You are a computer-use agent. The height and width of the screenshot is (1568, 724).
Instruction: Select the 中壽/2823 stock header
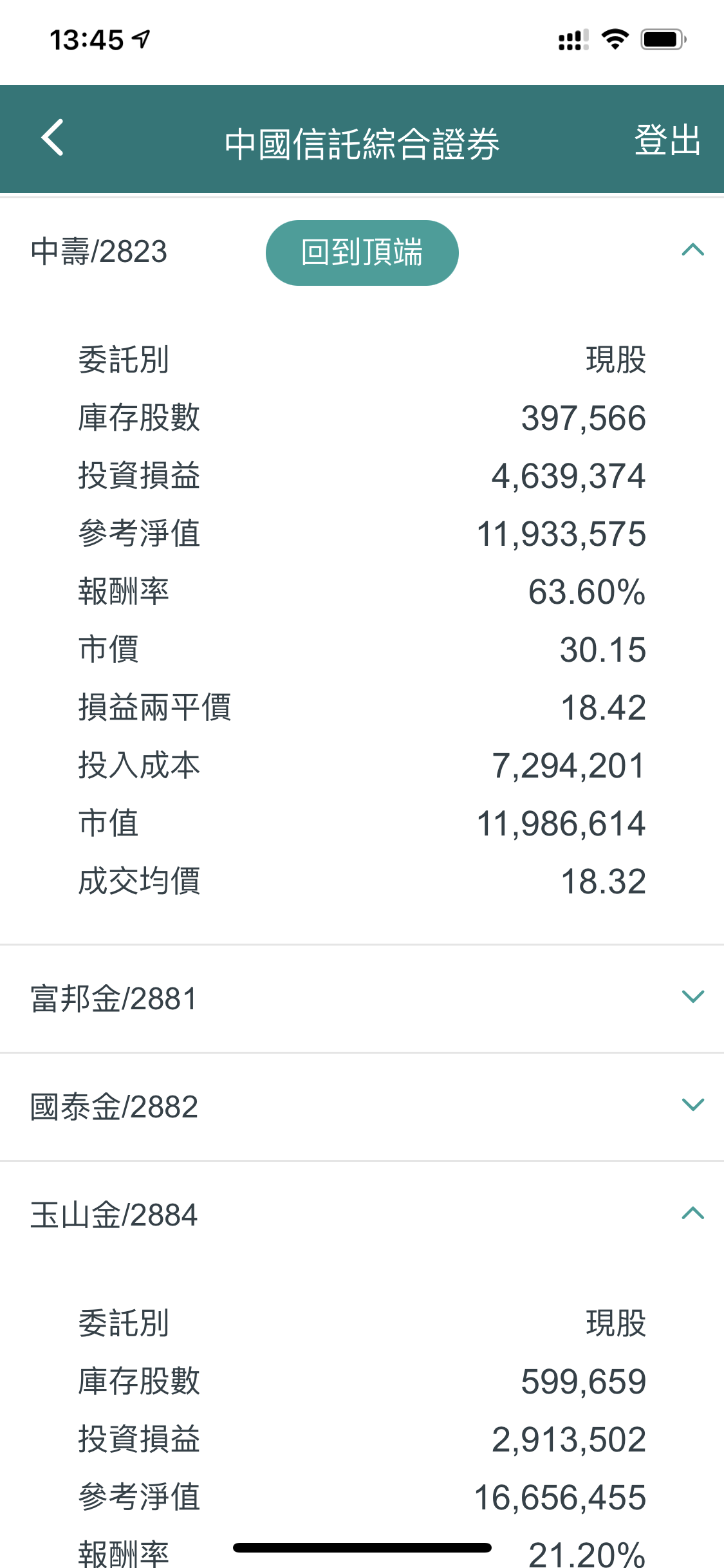click(x=99, y=252)
